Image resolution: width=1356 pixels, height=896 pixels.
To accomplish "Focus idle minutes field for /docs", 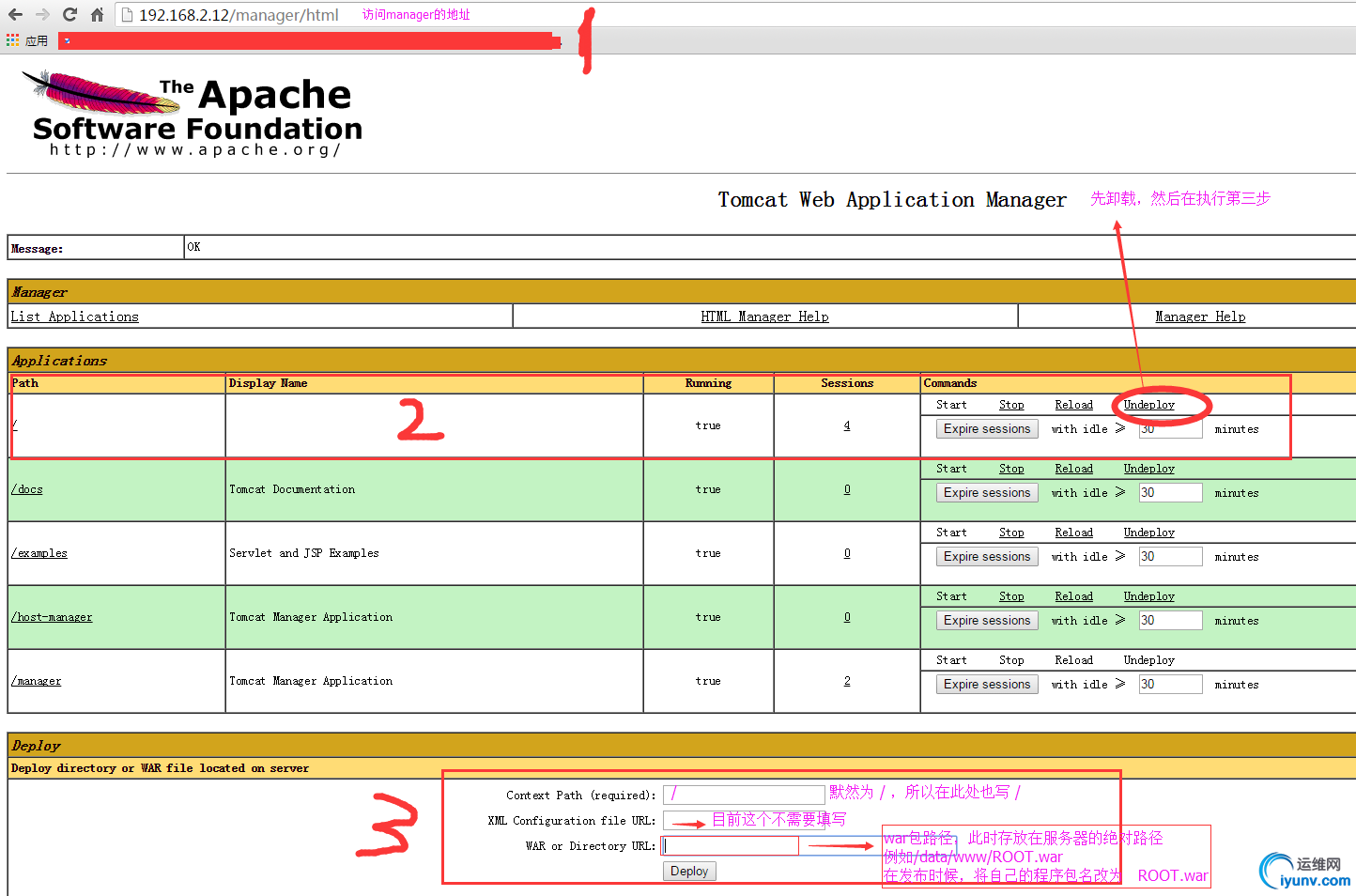I will (x=1170, y=493).
